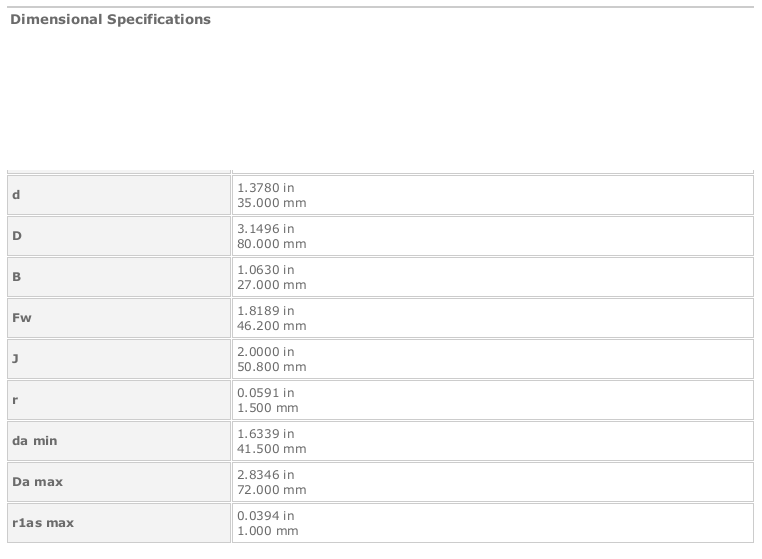762x559 pixels.
Task: Click the 1.3780 in bore value
Action: [265, 188]
